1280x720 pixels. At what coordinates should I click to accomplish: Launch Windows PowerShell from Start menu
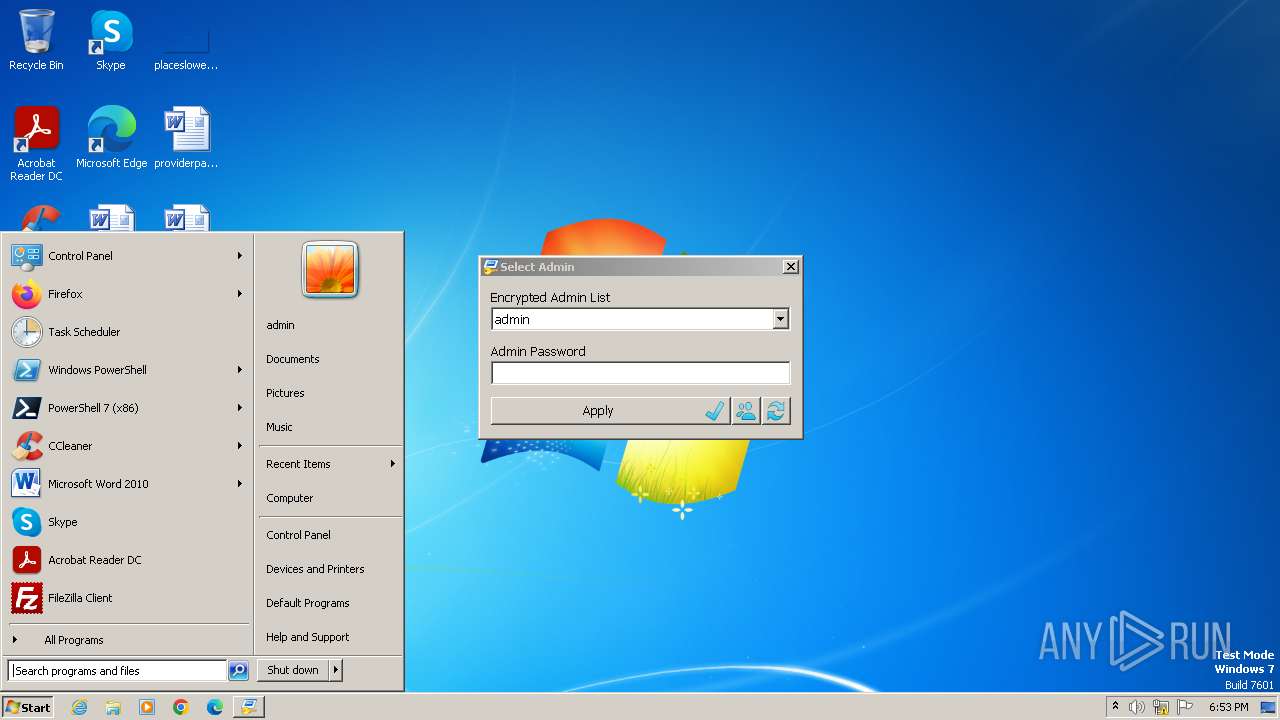(x=127, y=370)
